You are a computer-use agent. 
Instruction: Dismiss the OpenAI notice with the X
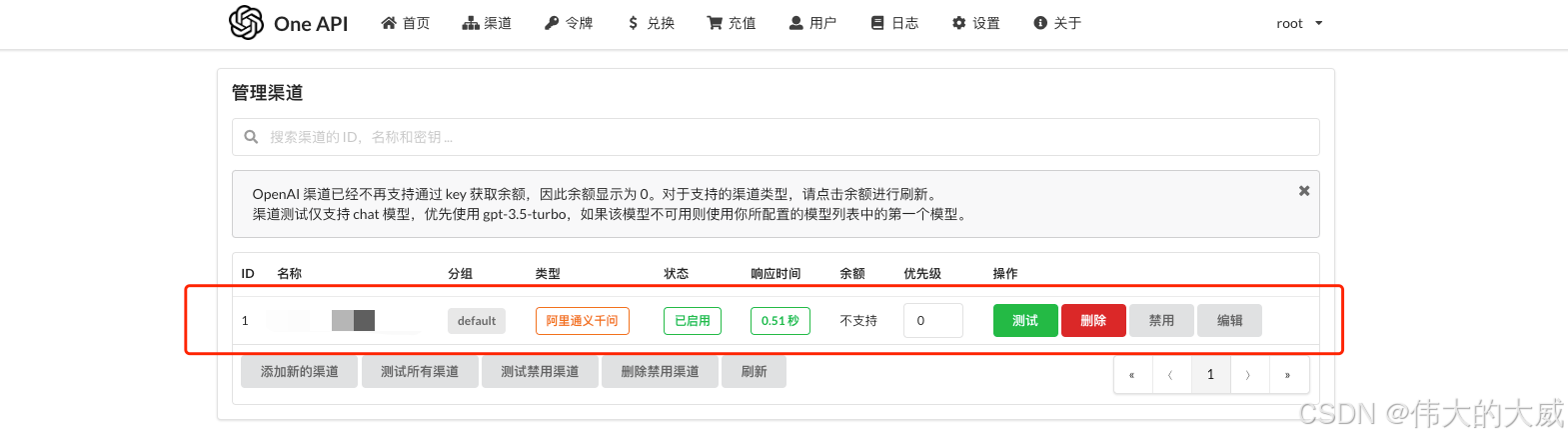click(1303, 190)
